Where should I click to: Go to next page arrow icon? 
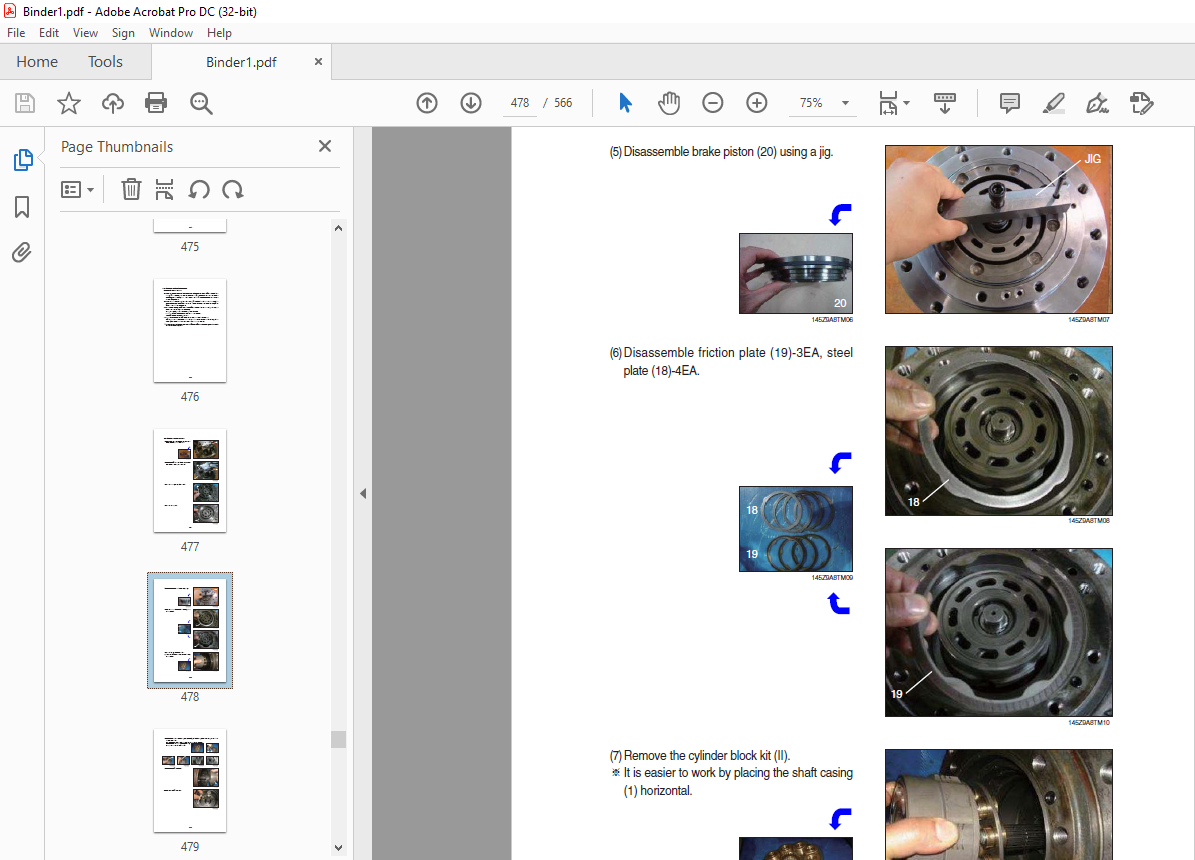point(471,103)
